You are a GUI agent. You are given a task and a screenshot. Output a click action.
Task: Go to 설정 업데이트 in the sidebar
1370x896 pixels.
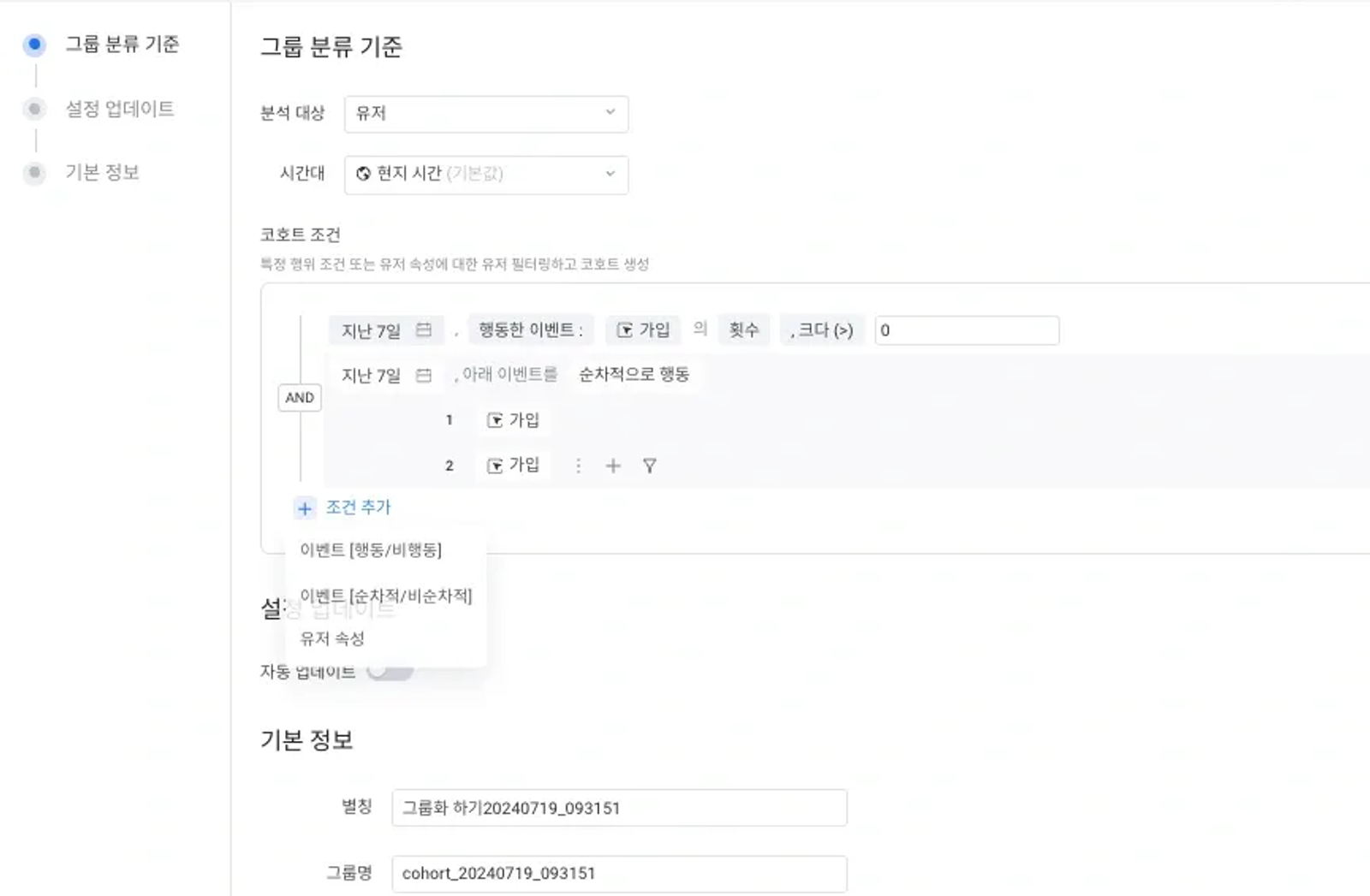120,109
